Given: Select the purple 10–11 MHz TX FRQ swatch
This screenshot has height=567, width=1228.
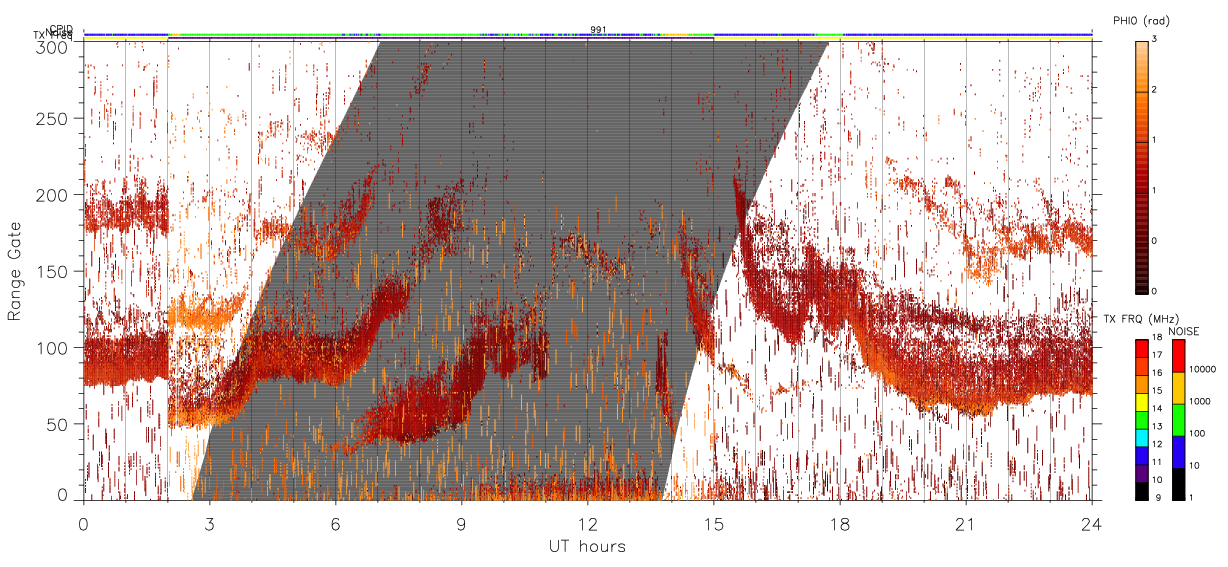Looking at the screenshot, I should (x=1142, y=474).
